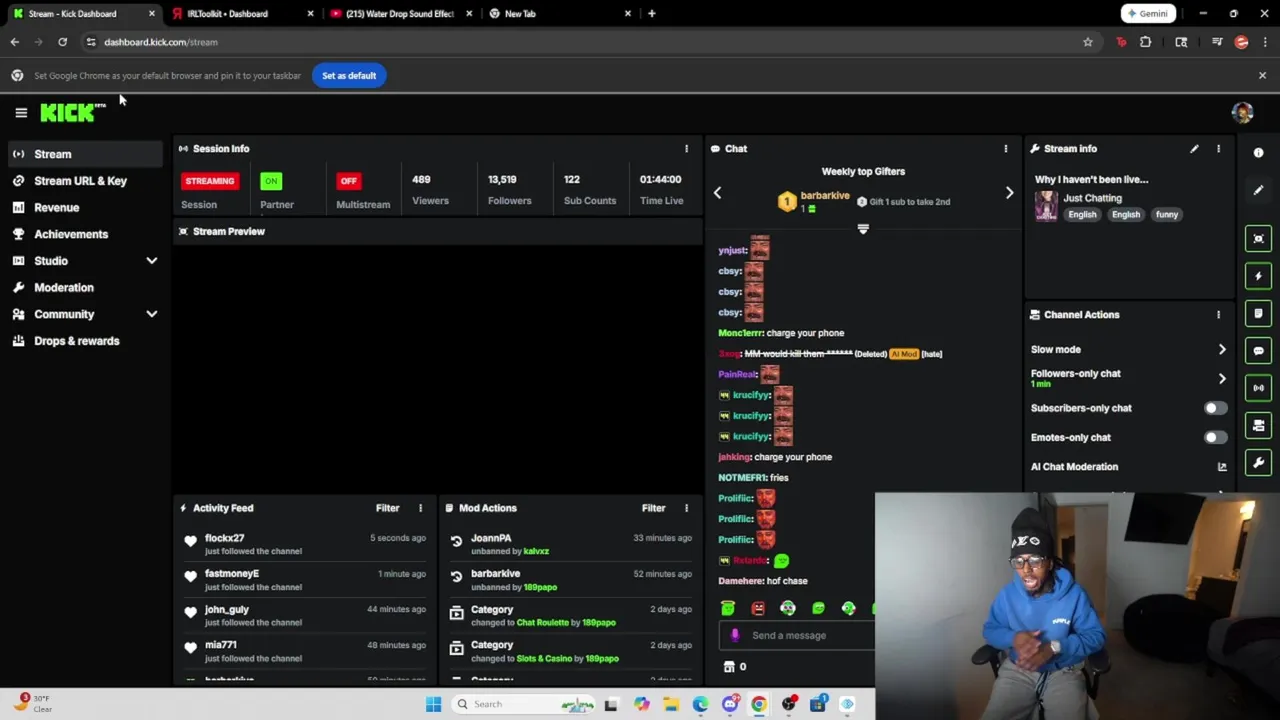Toggle the wrench widget icon
Screen dimensions: 1280x720
[x=1258, y=463]
